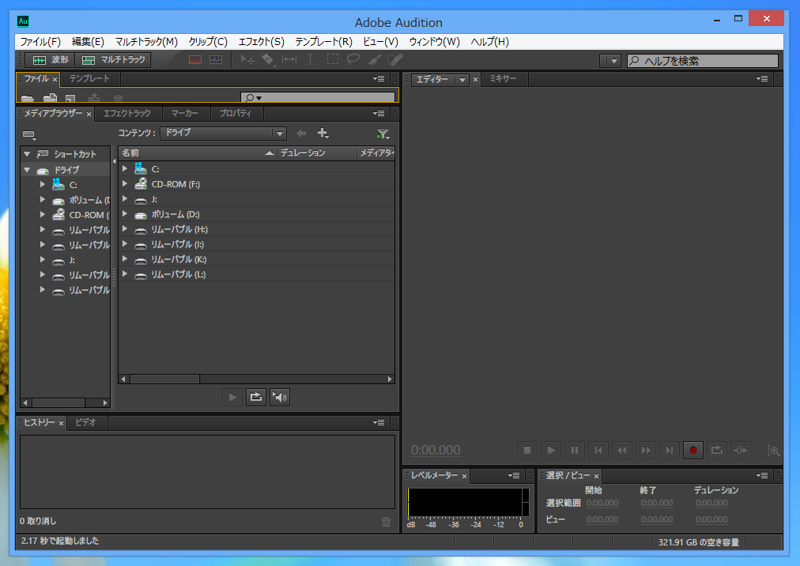
Task: Switch to the プロパティ tab
Action: 235,113
